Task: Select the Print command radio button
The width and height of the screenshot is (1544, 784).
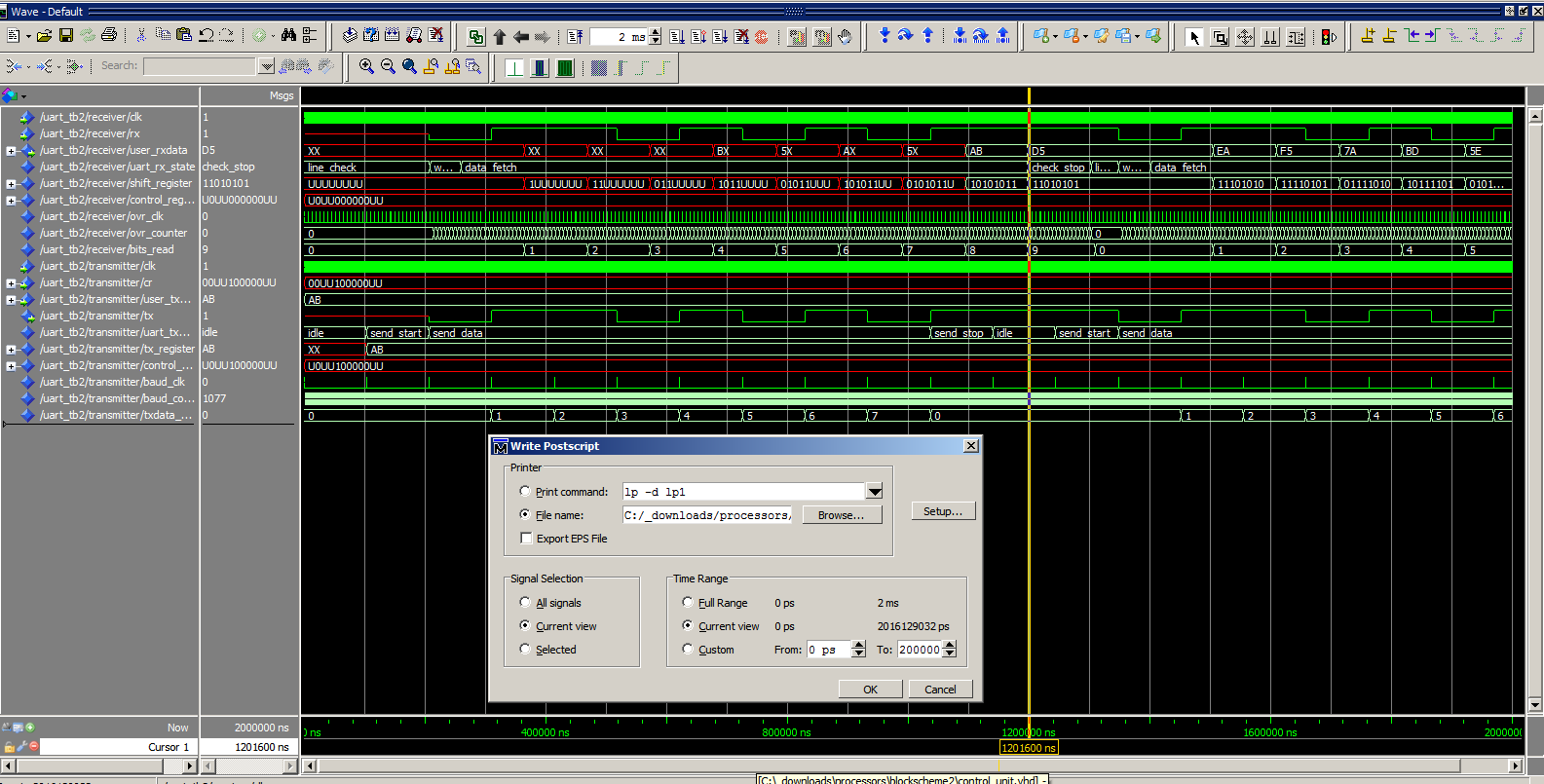Action: pyautogui.click(x=525, y=492)
